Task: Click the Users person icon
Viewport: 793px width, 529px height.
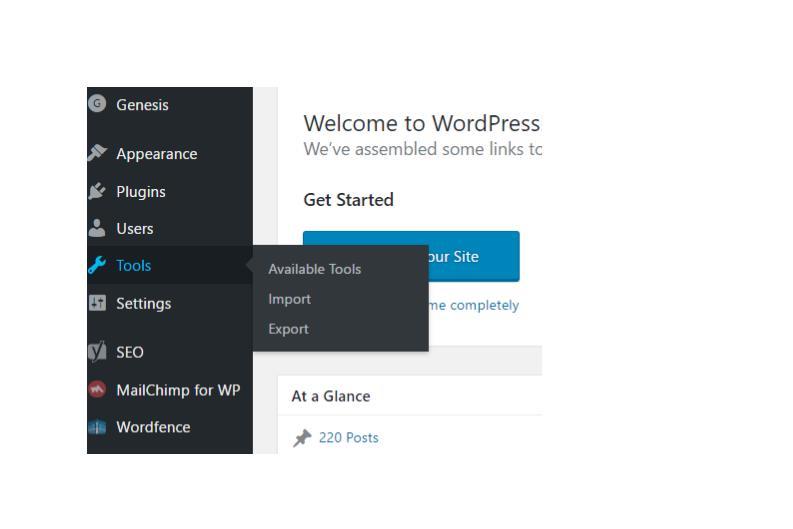Action: pos(97,228)
